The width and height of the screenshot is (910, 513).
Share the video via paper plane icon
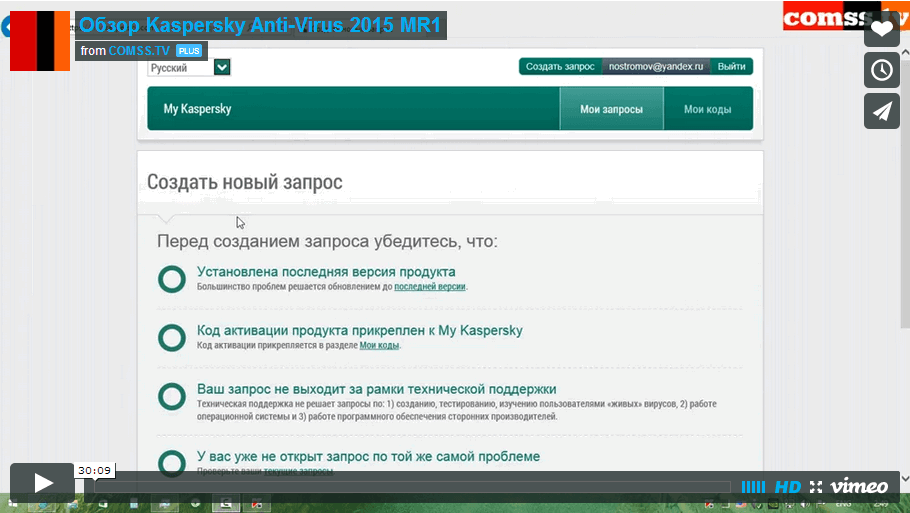(x=882, y=111)
